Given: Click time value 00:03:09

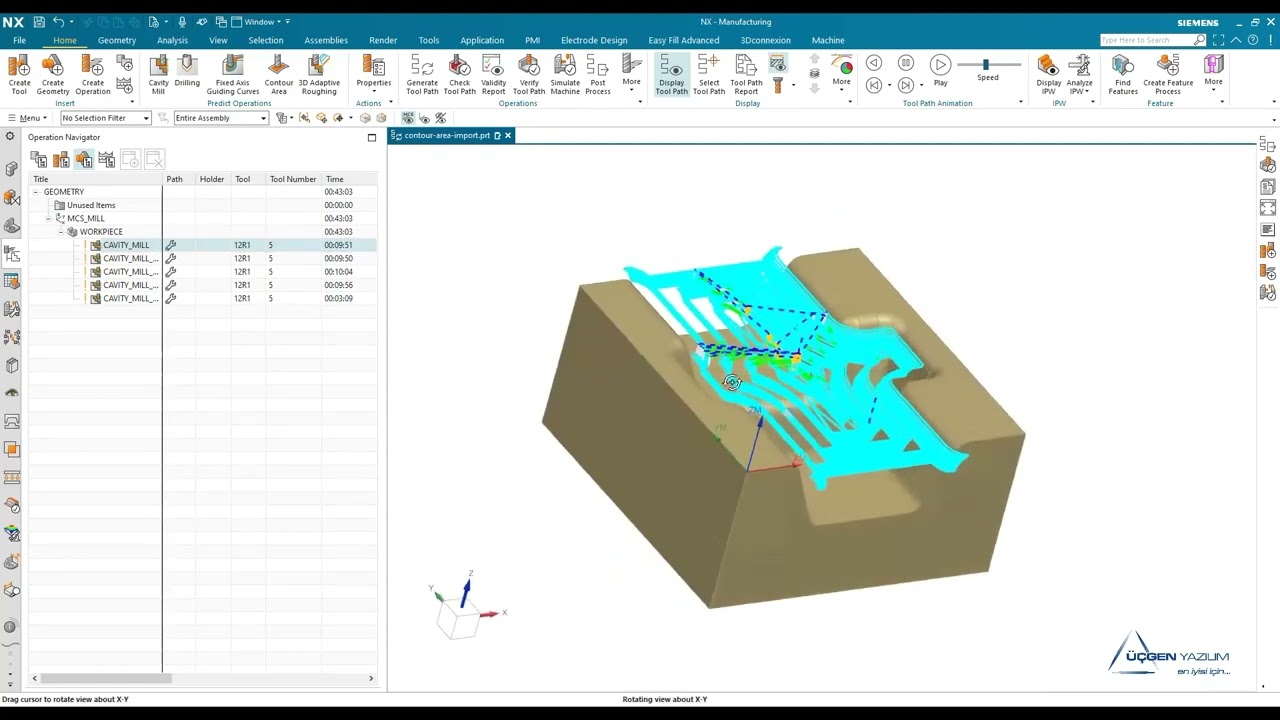Looking at the screenshot, I should point(338,298).
